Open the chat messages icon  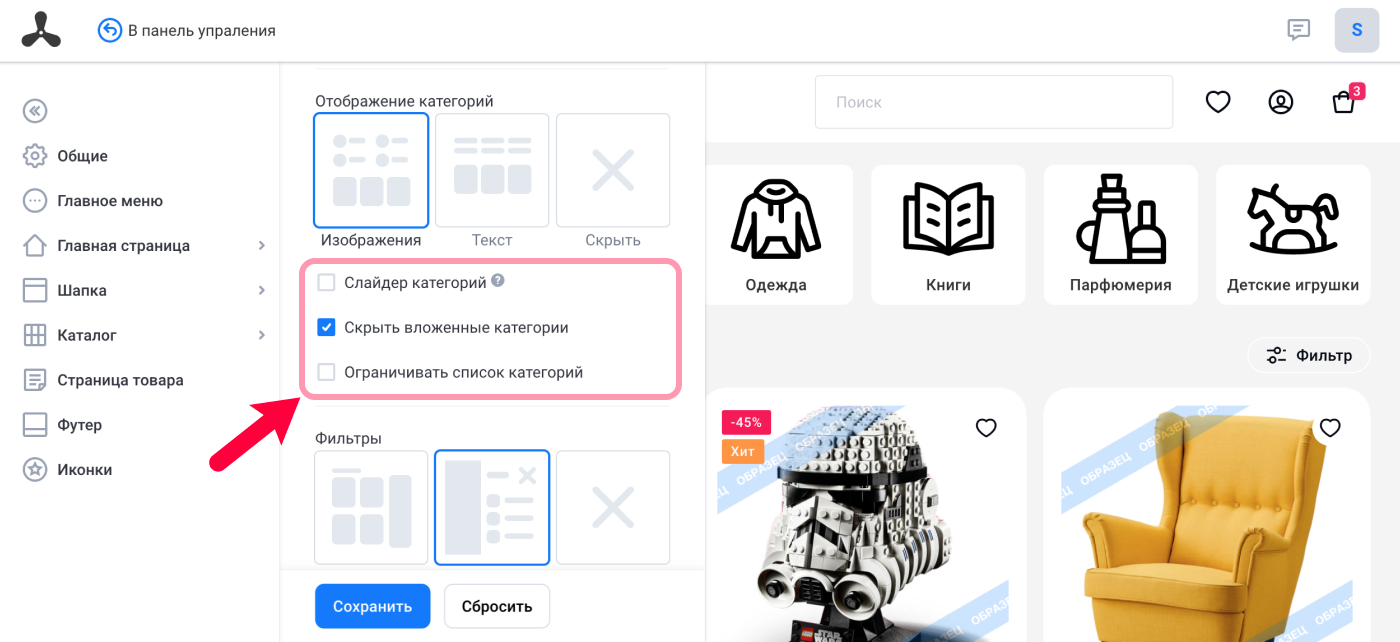[x=1298, y=30]
